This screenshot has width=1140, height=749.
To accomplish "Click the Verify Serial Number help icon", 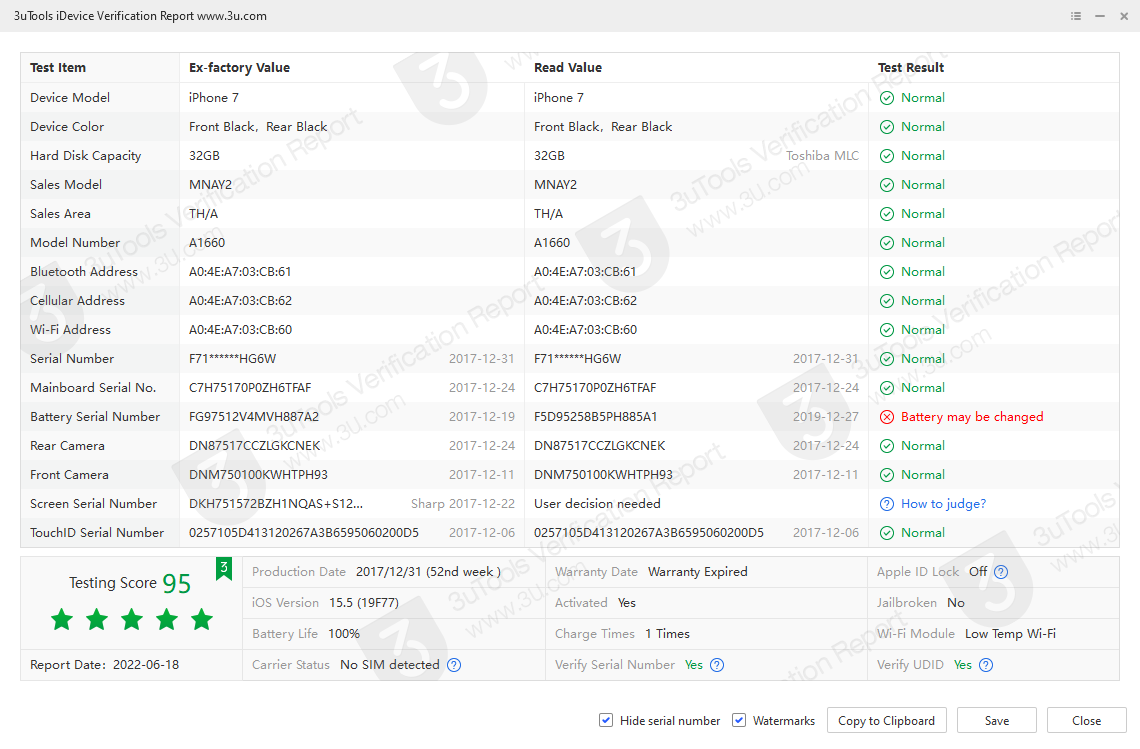I will pos(717,665).
